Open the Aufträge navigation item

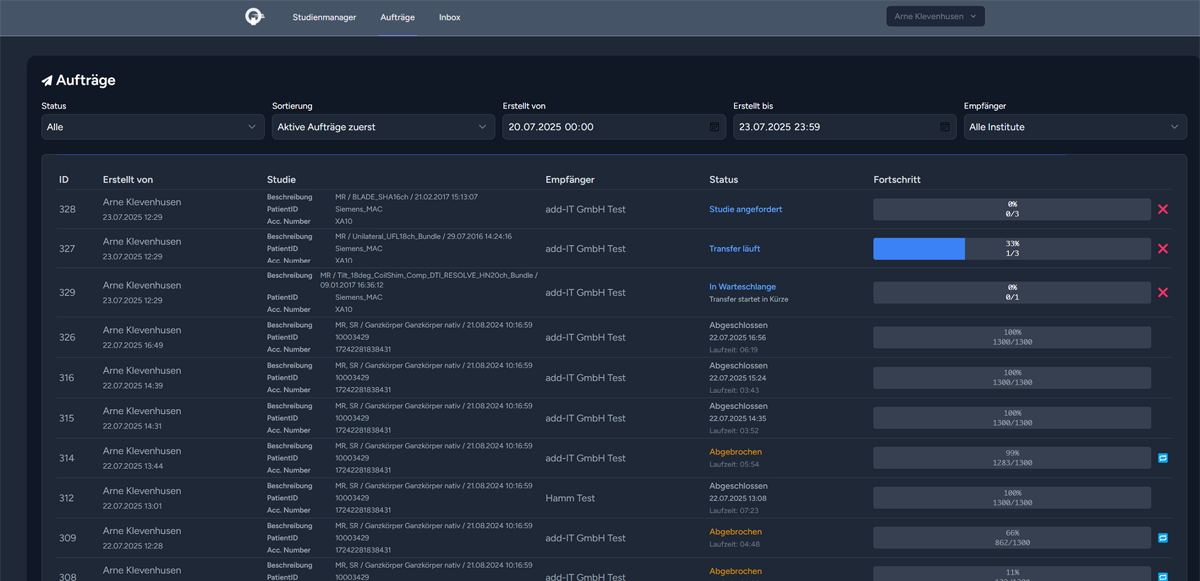click(x=397, y=18)
